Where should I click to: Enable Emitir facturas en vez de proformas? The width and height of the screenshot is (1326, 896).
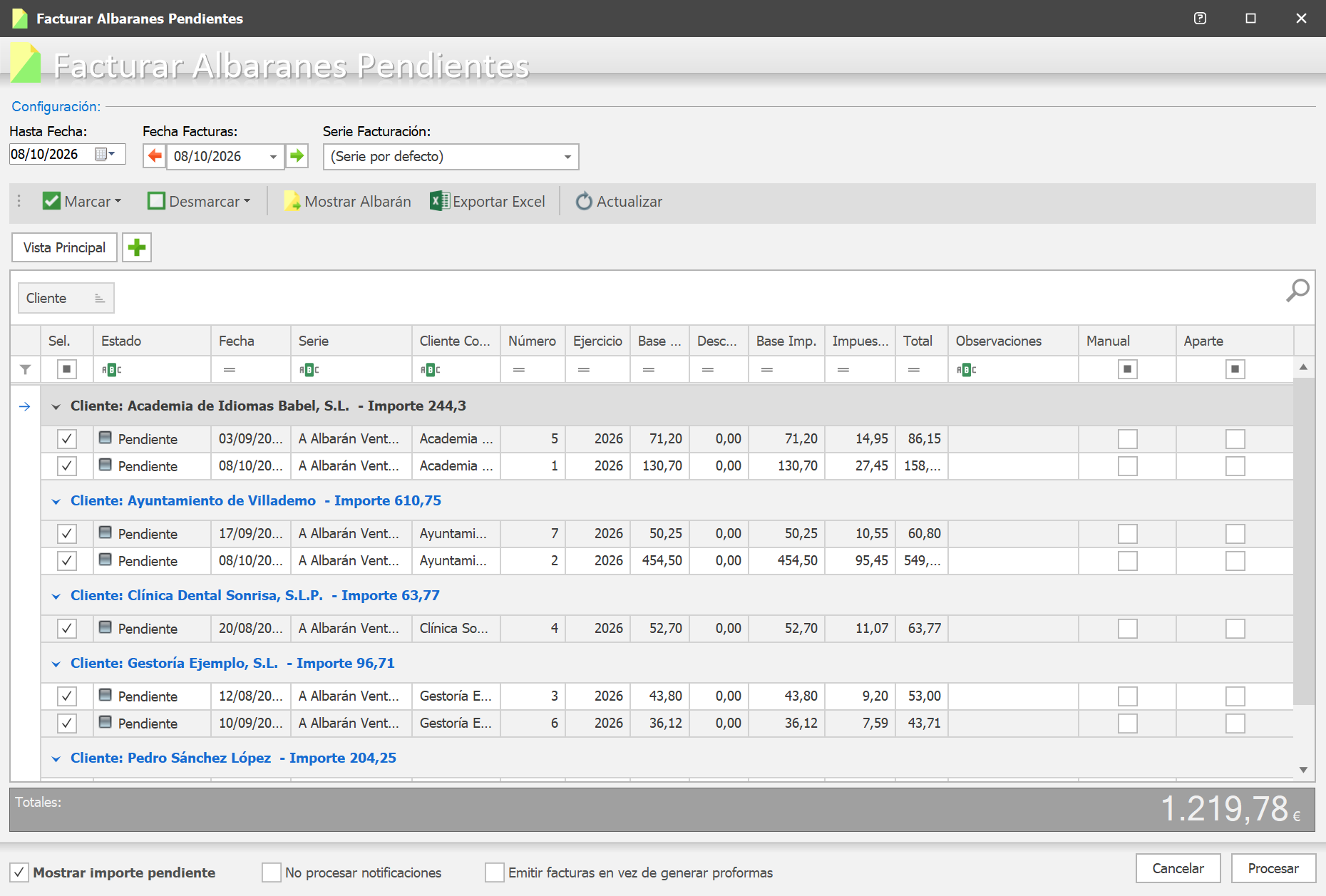click(x=495, y=872)
